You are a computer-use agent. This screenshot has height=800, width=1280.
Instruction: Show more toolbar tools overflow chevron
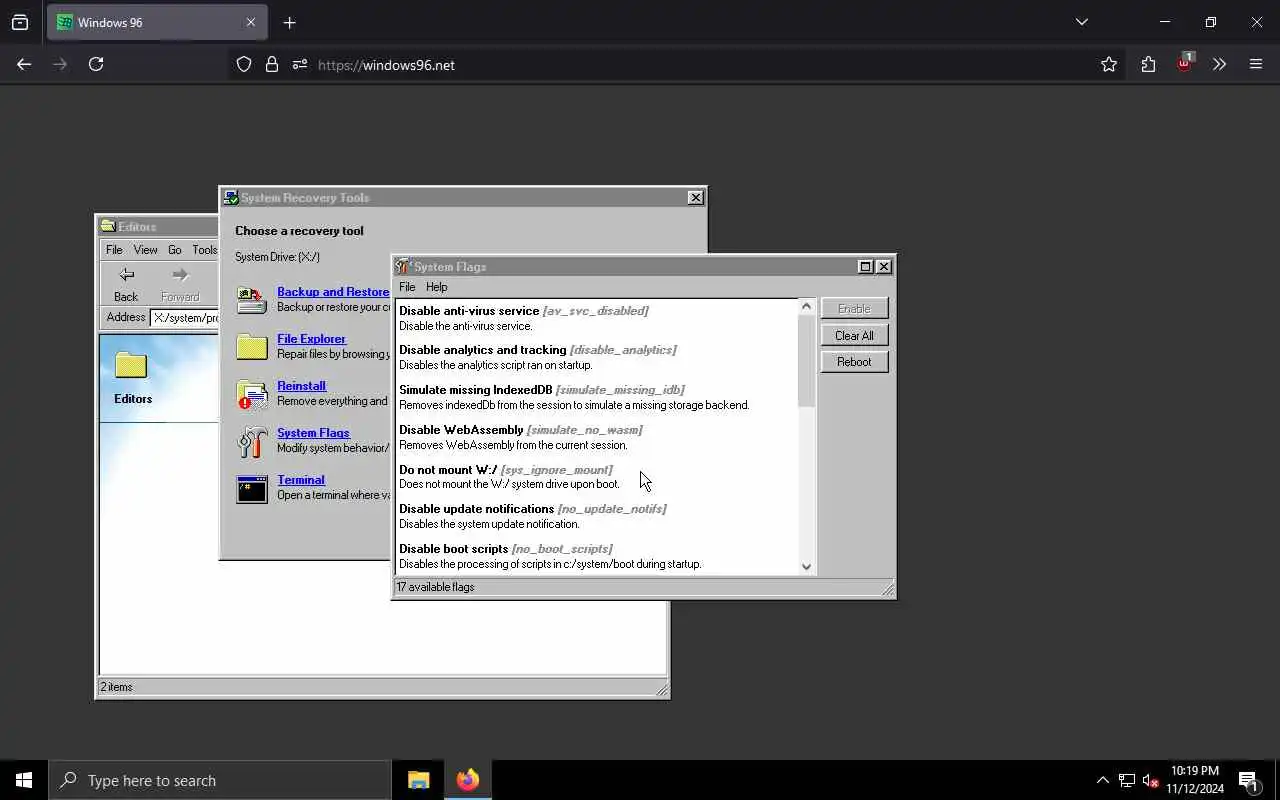pyautogui.click(x=1219, y=64)
